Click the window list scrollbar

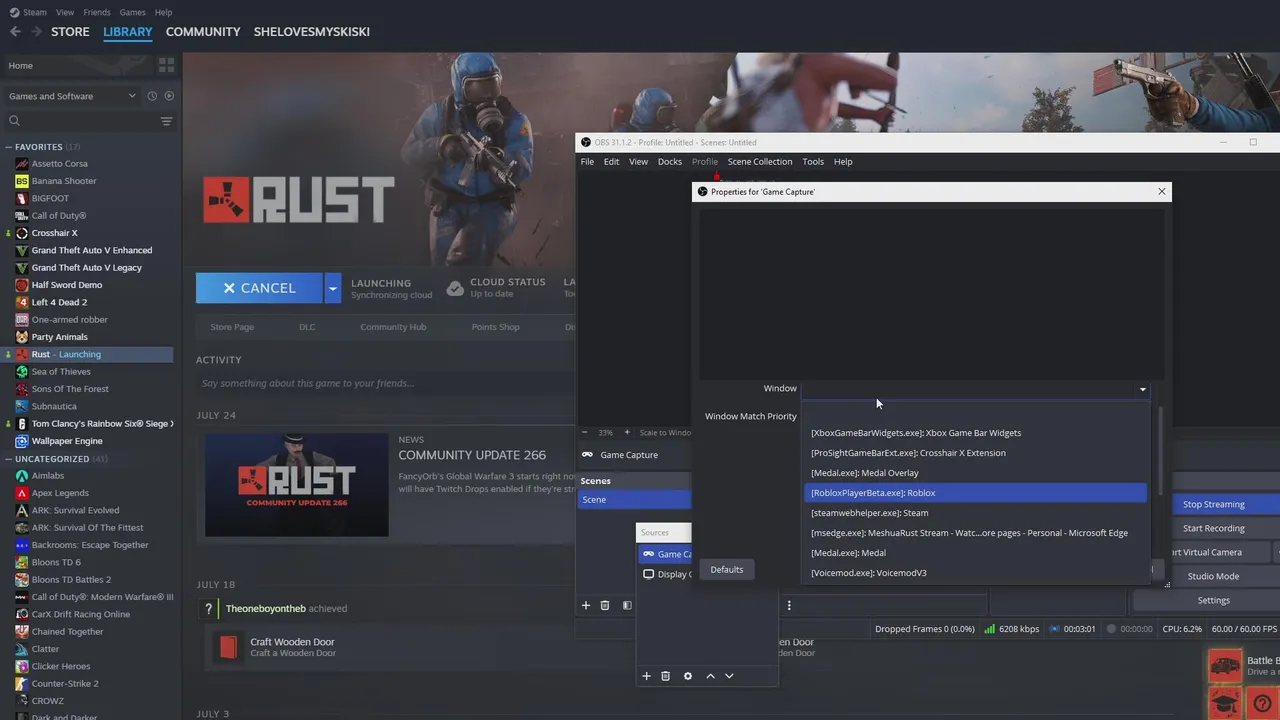pyautogui.click(x=1160, y=450)
